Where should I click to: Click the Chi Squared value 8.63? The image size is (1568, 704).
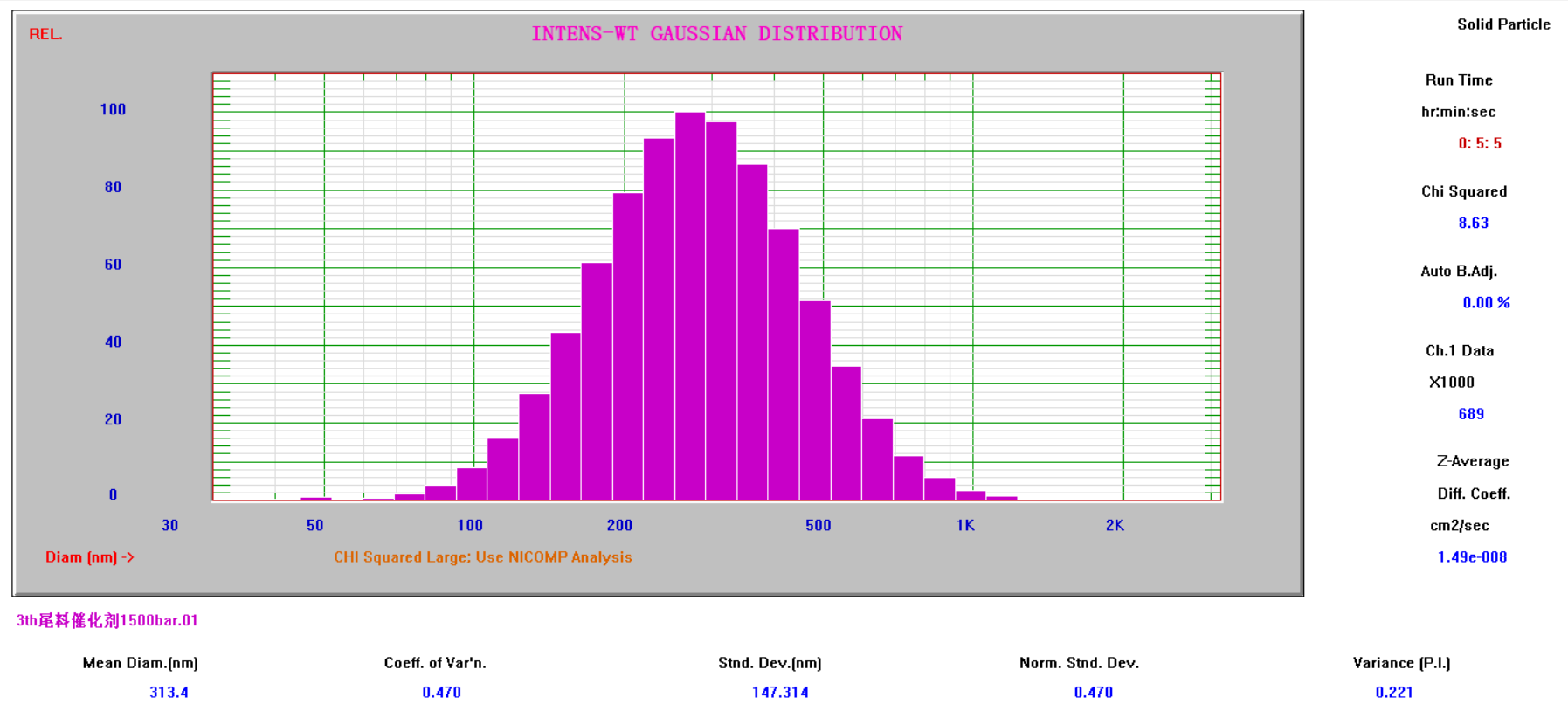[x=1473, y=223]
